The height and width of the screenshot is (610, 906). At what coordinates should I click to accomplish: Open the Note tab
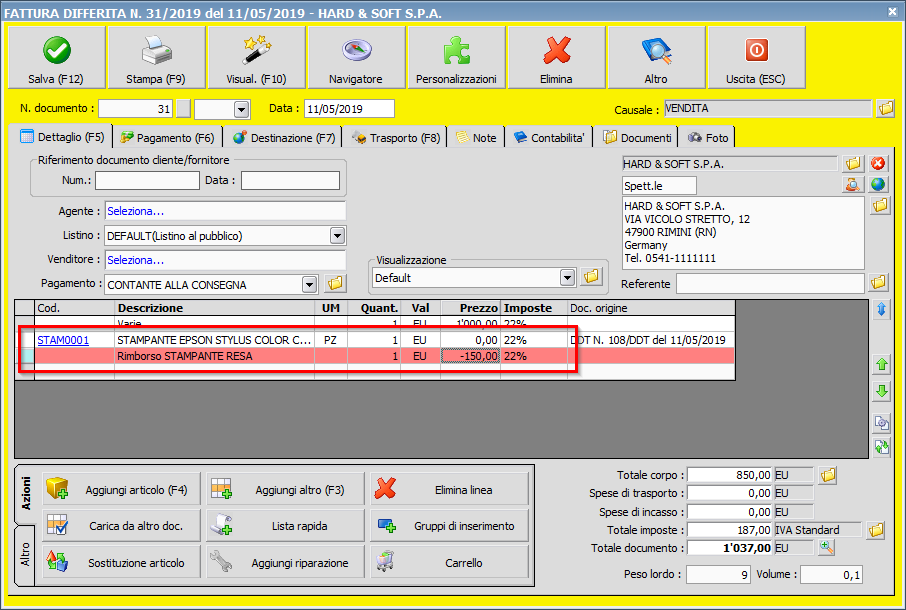point(476,137)
